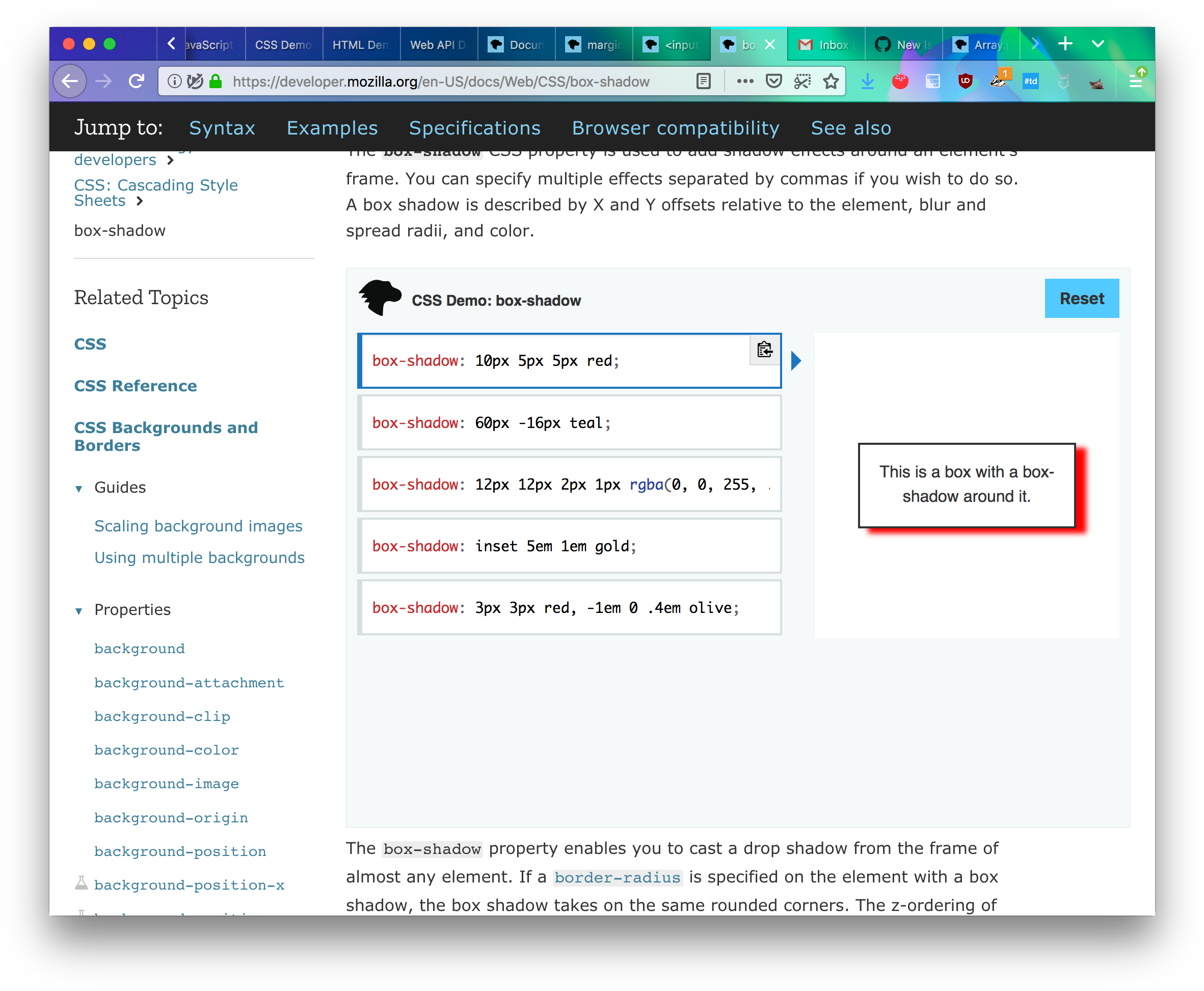Screen dimensions: 1204x991
Task: Collapse the Guides section
Action: coord(79,489)
